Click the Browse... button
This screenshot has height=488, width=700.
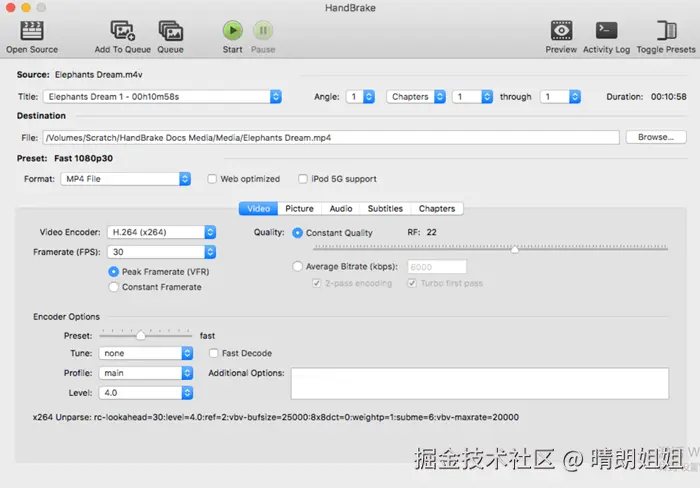click(656, 137)
